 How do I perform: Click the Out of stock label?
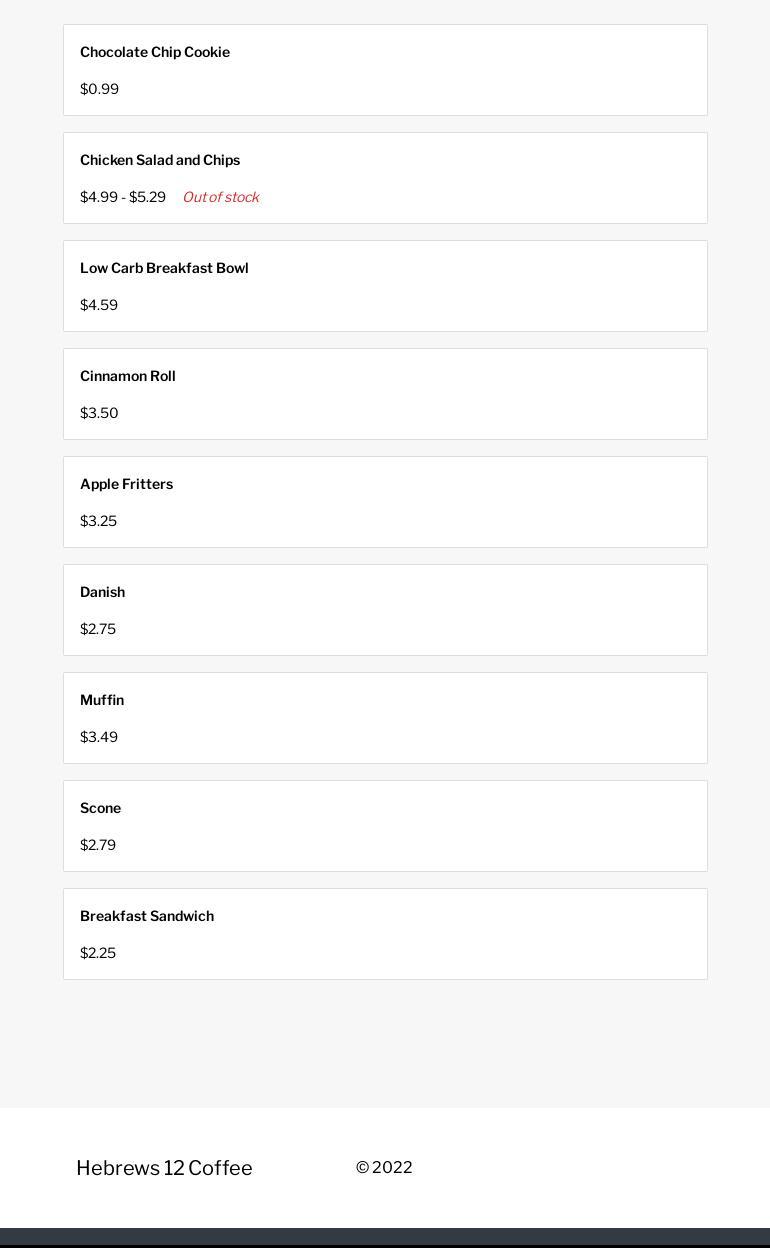[220, 197]
